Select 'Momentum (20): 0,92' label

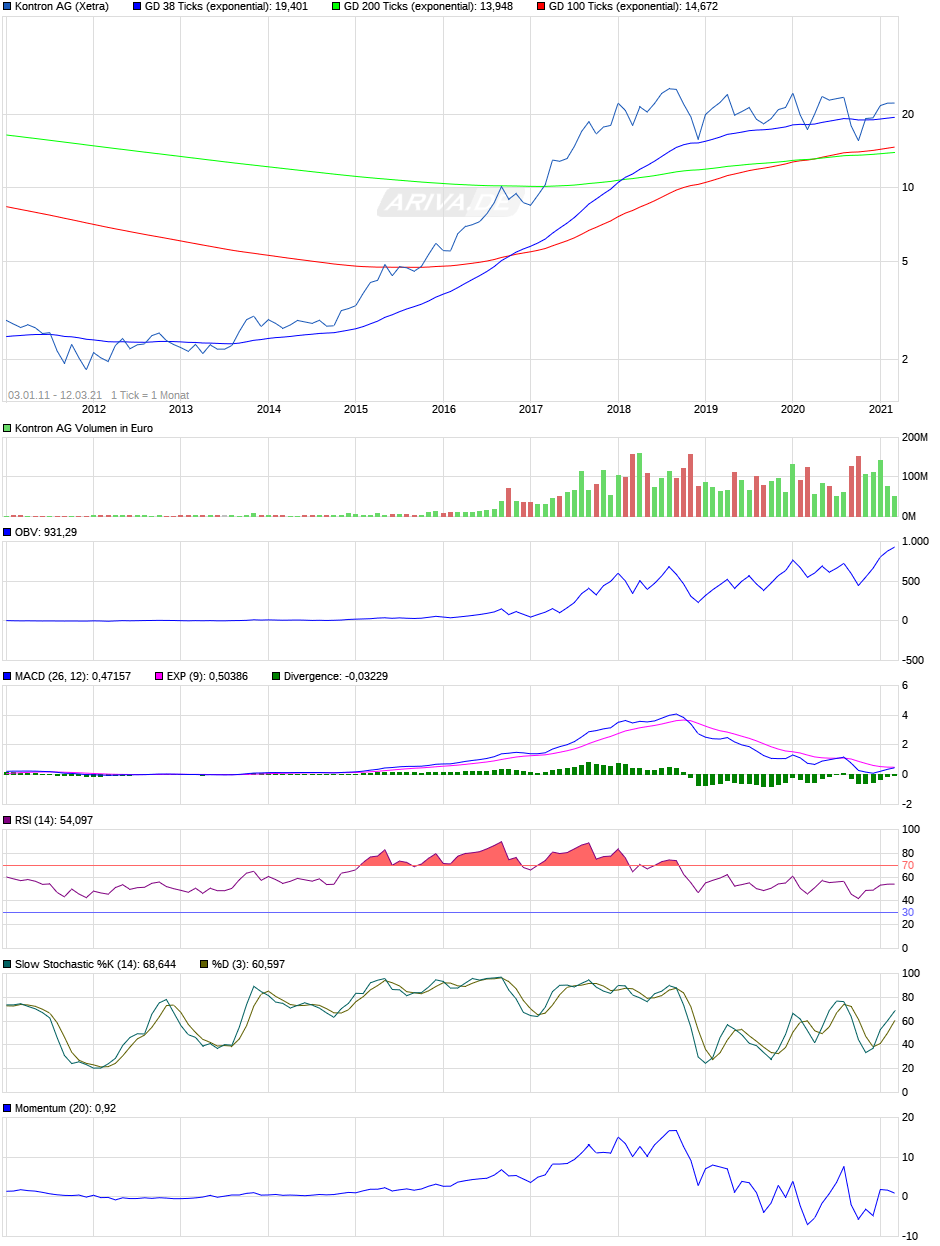66,1108
